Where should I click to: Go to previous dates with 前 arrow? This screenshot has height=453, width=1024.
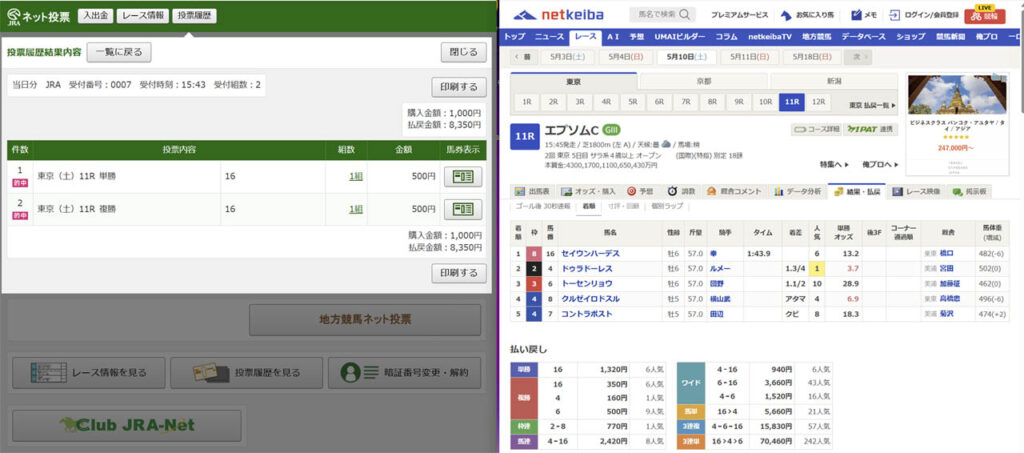coord(523,57)
